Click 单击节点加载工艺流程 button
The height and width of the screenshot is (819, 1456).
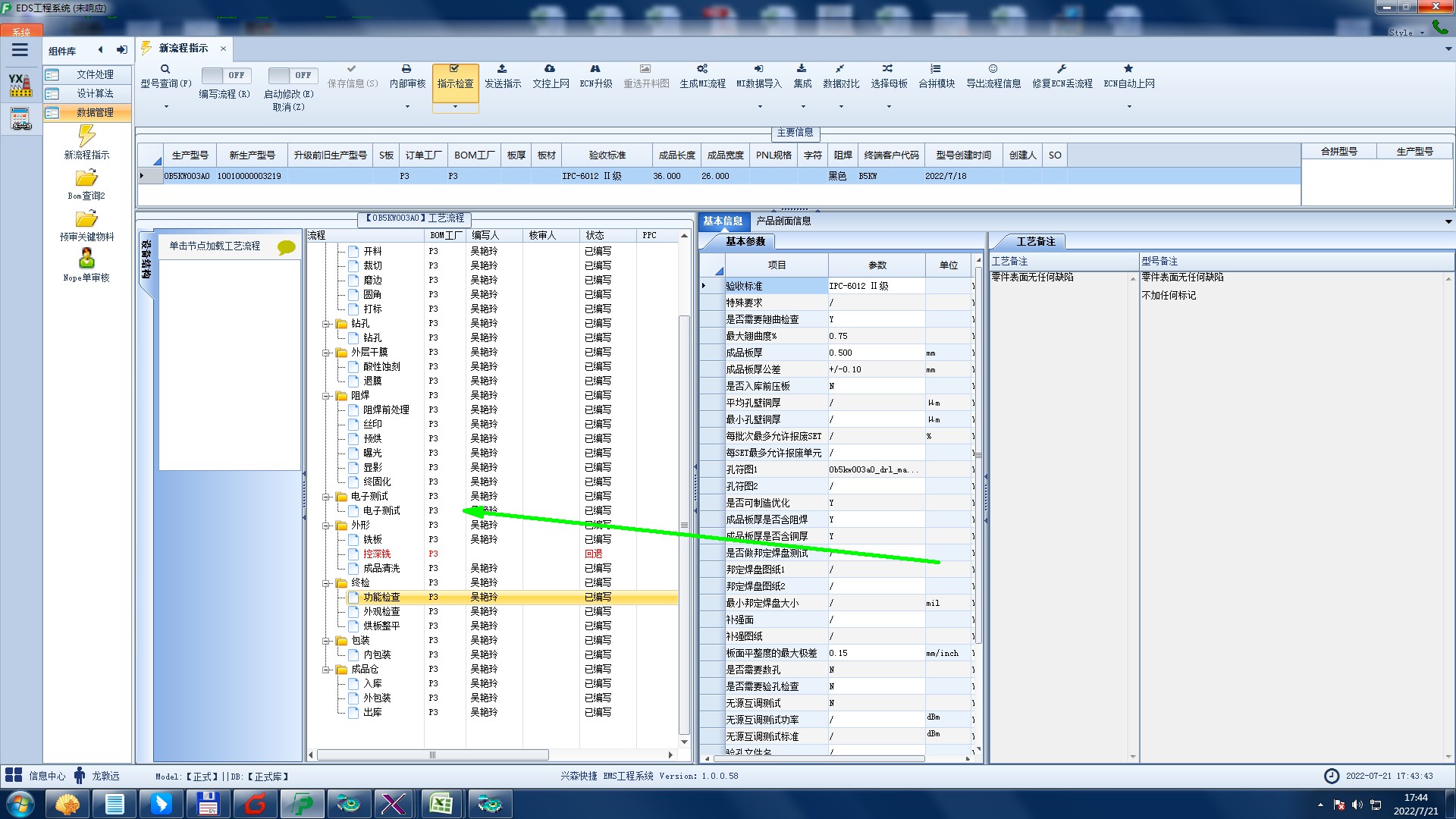(215, 246)
